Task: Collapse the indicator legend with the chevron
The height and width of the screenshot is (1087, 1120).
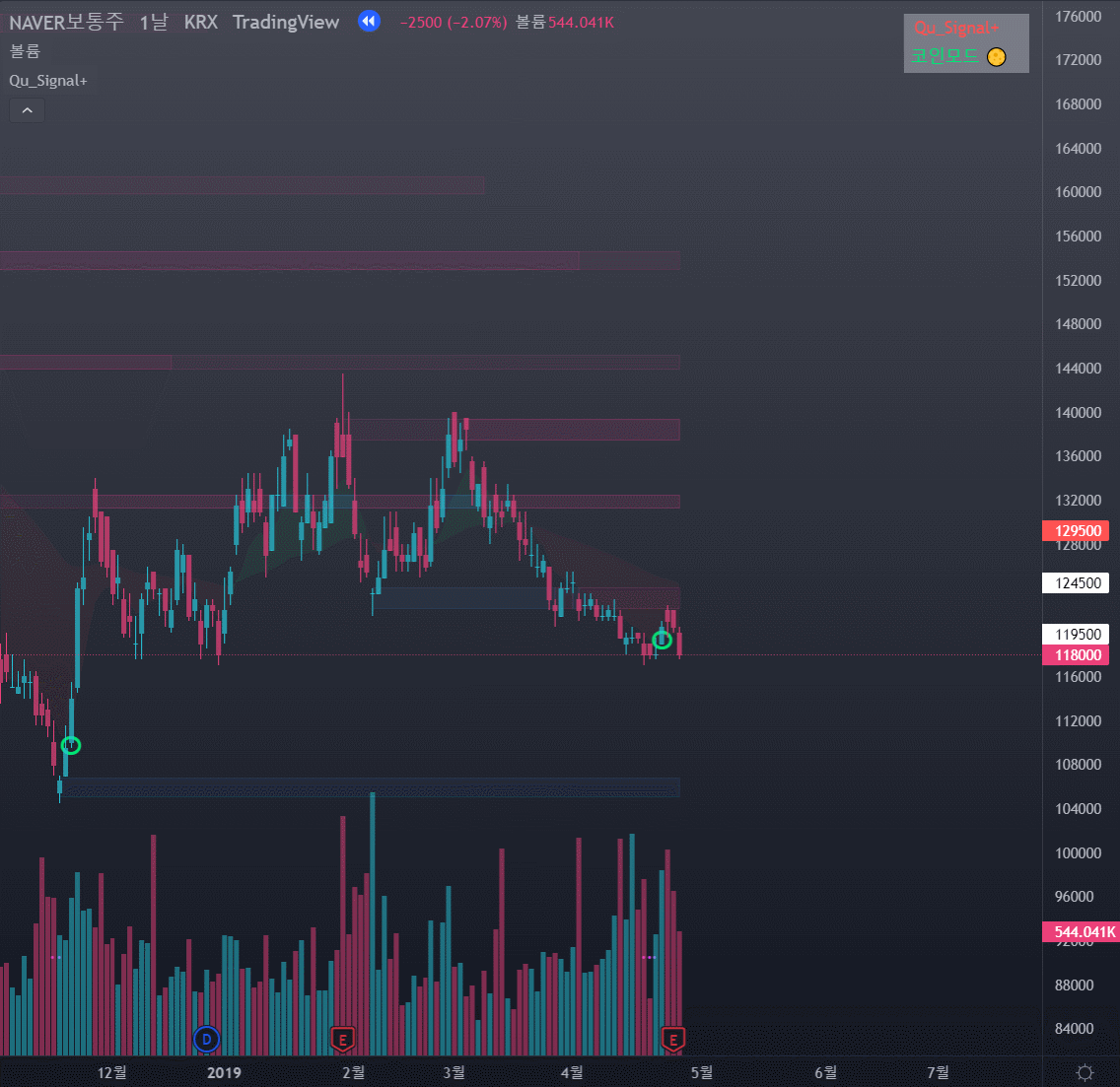Action: 28,110
